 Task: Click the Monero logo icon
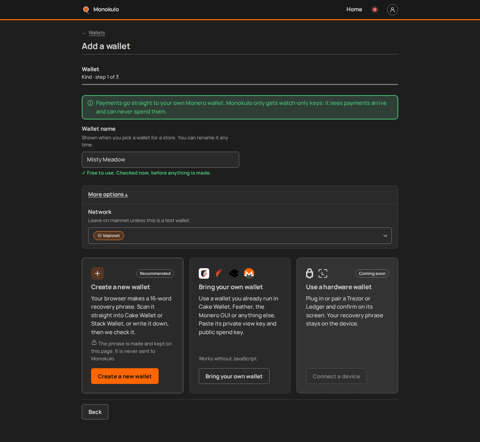tap(249, 273)
